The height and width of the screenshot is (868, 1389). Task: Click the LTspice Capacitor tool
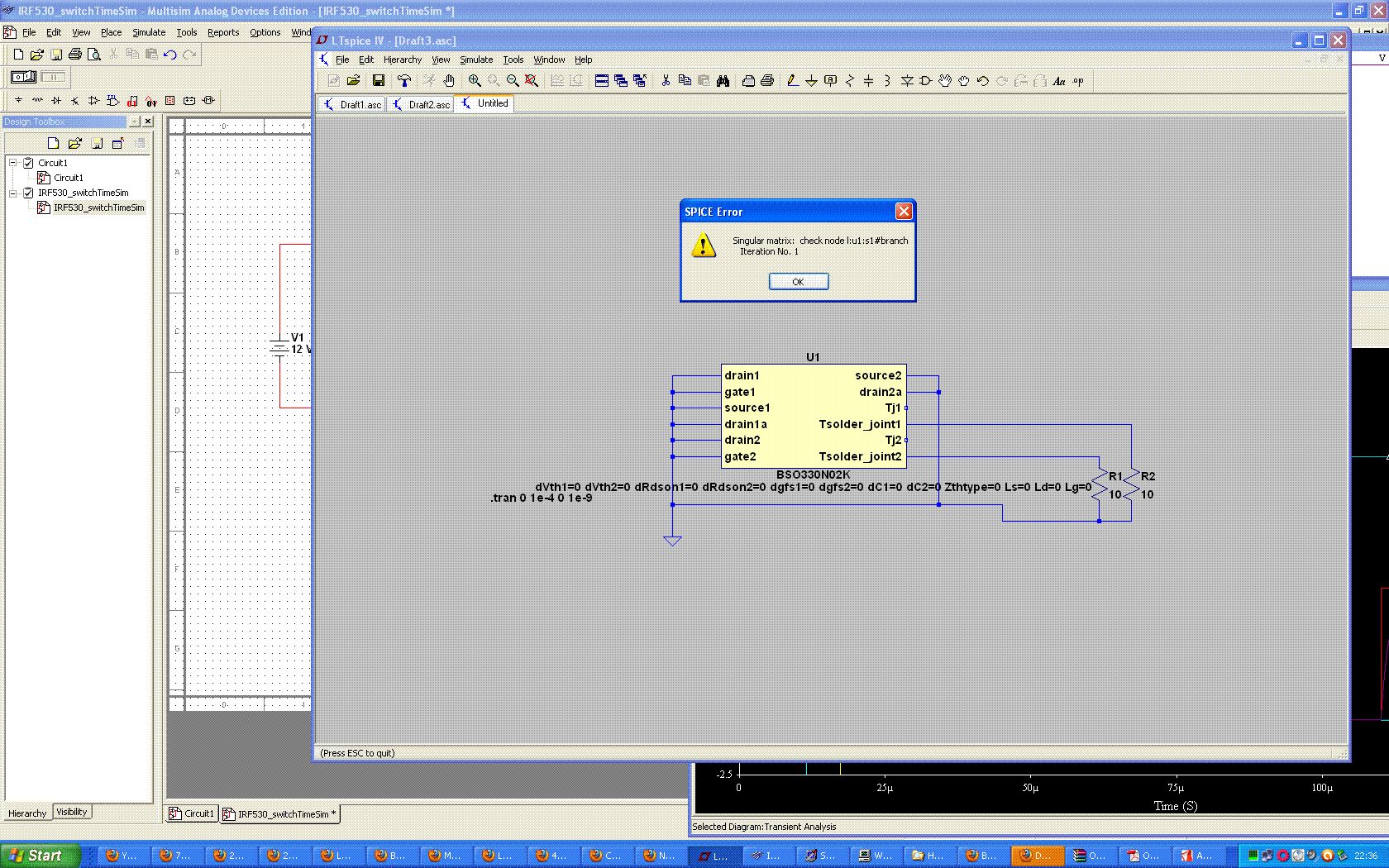(868, 81)
